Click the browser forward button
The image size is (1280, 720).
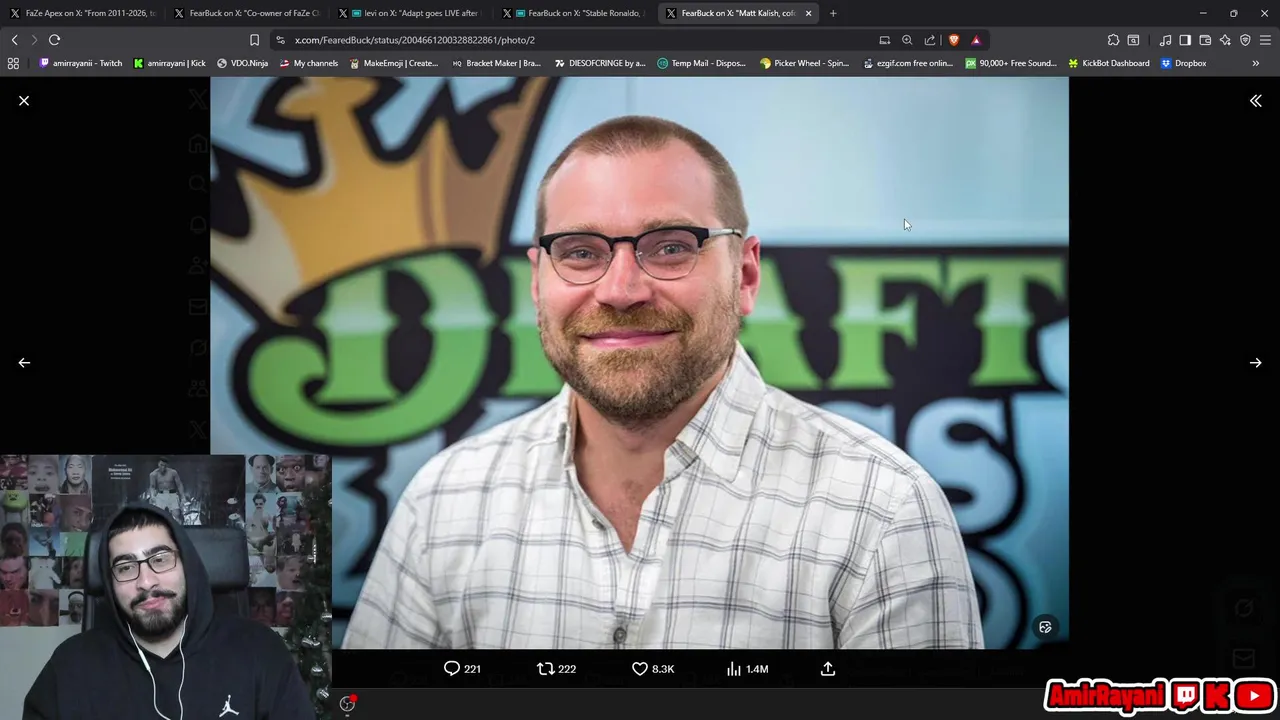click(33, 40)
